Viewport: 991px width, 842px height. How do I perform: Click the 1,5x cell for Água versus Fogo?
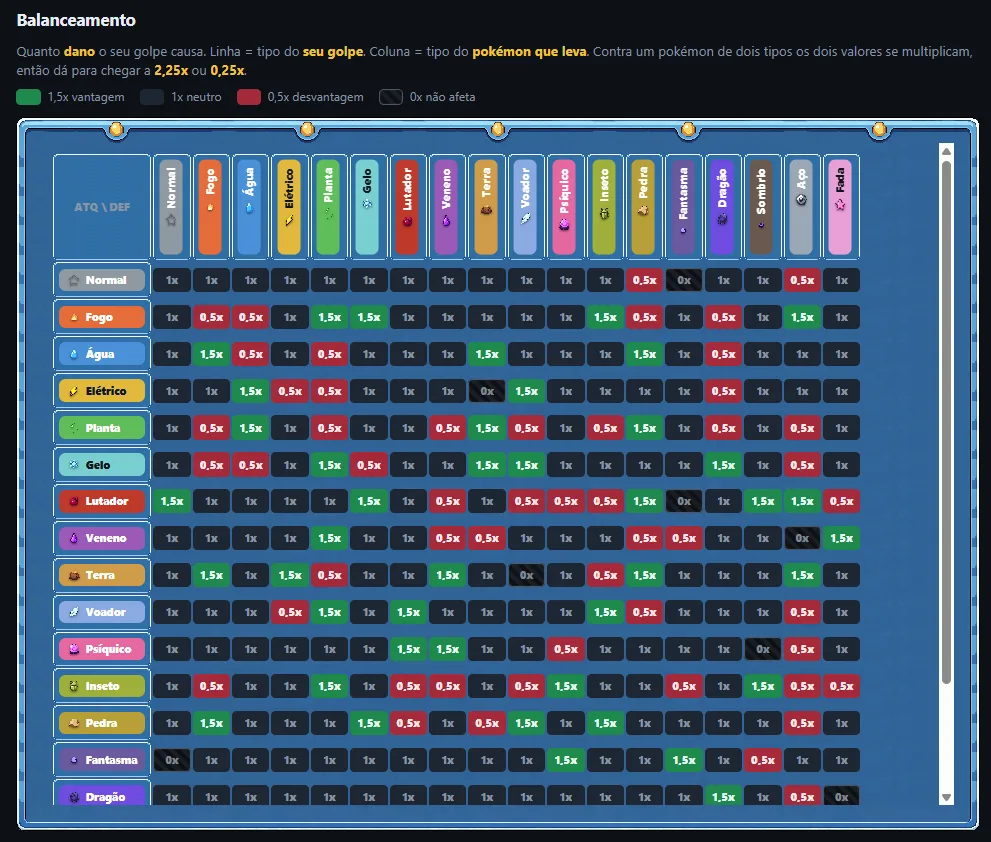coord(211,354)
